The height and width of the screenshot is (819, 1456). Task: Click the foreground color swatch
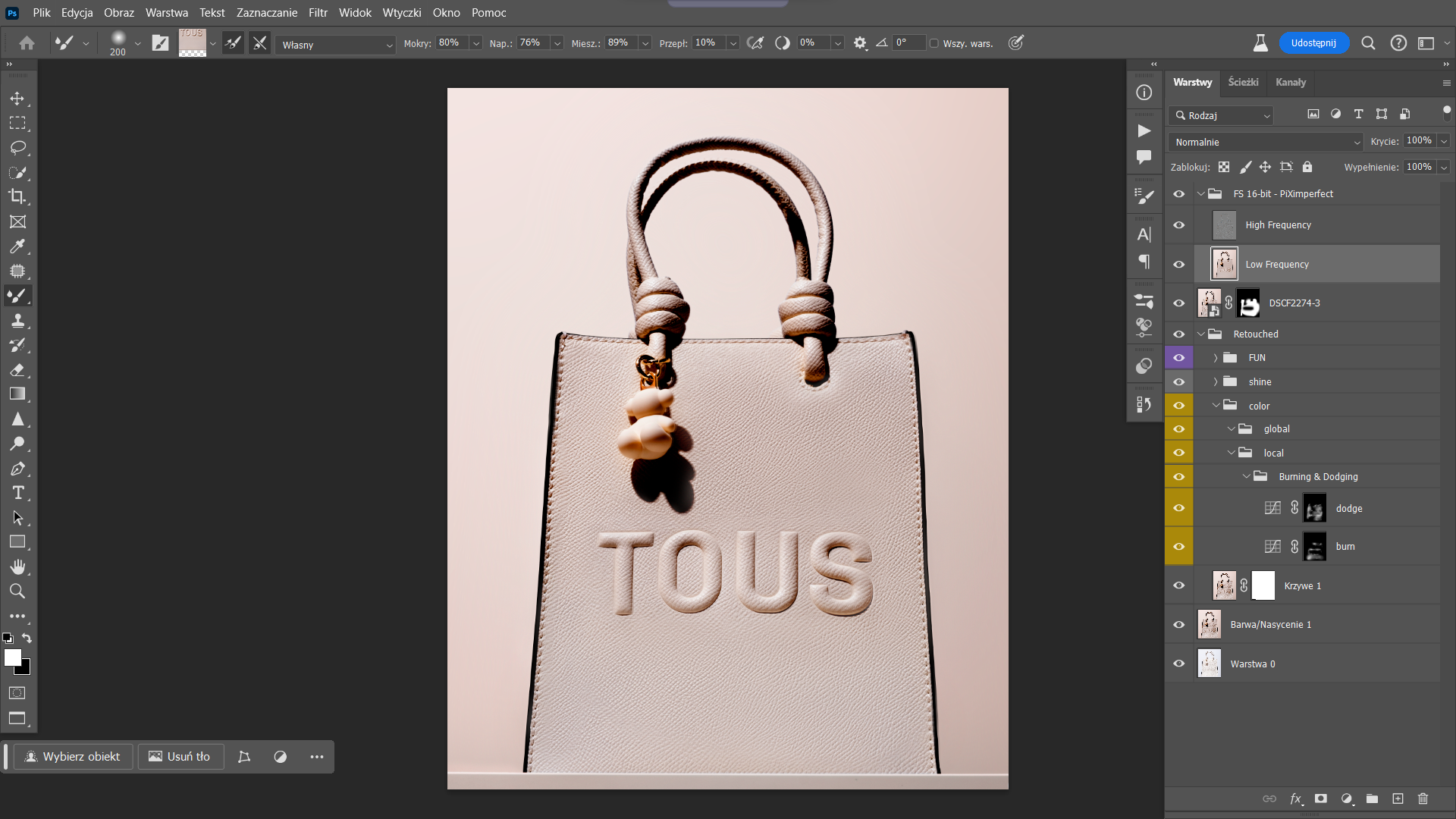coord(13,657)
